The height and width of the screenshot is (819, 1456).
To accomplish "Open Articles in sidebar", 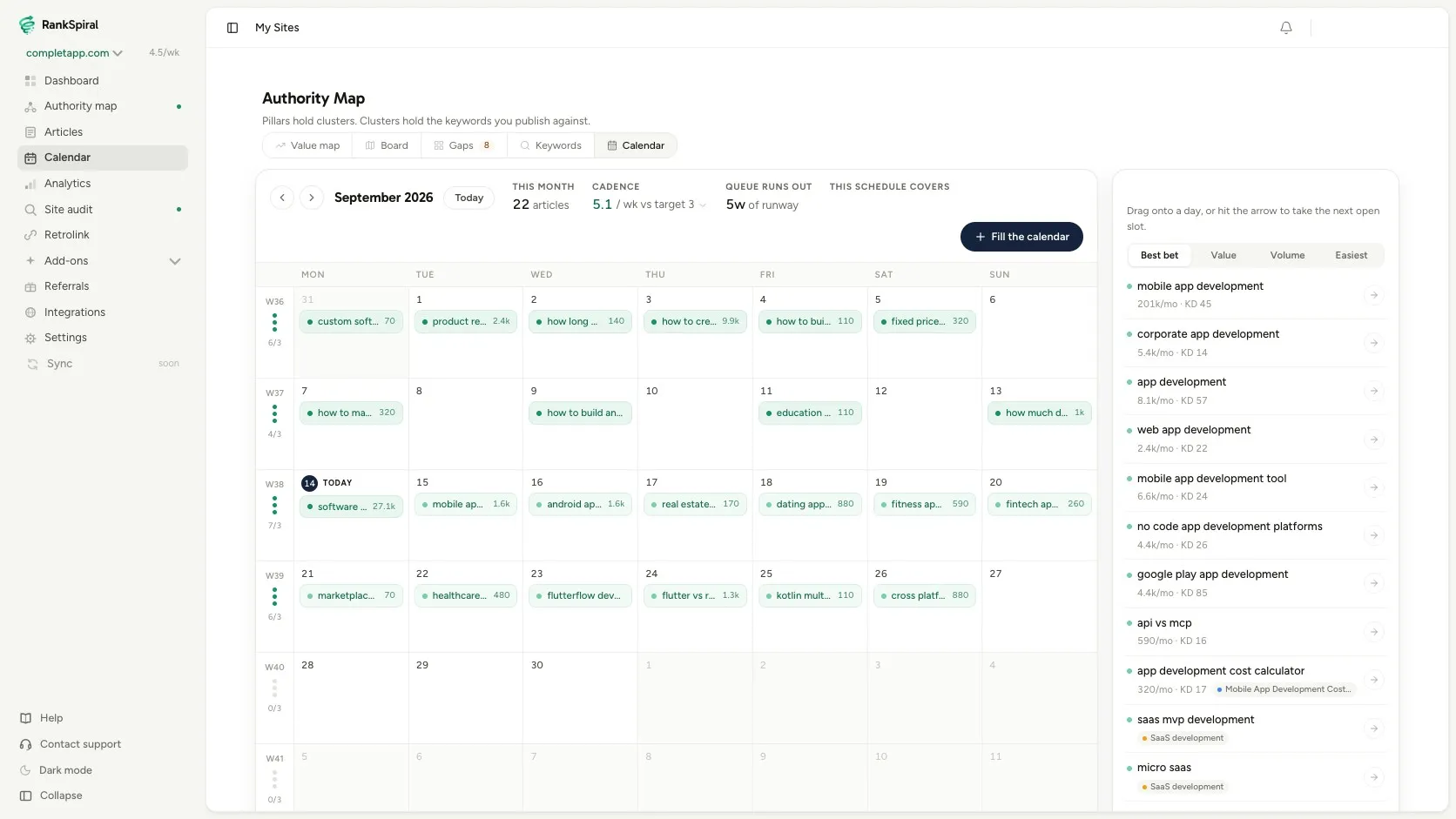I will 103,132.
